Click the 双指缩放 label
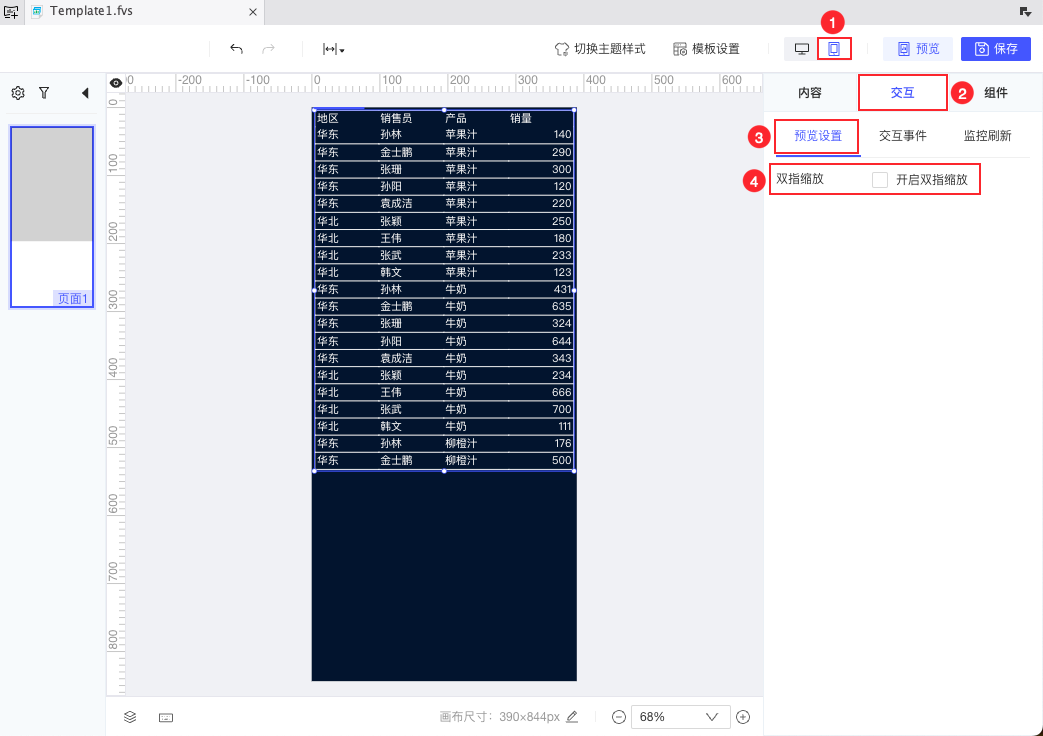The height and width of the screenshot is (736, 1043). click(800, 179)
